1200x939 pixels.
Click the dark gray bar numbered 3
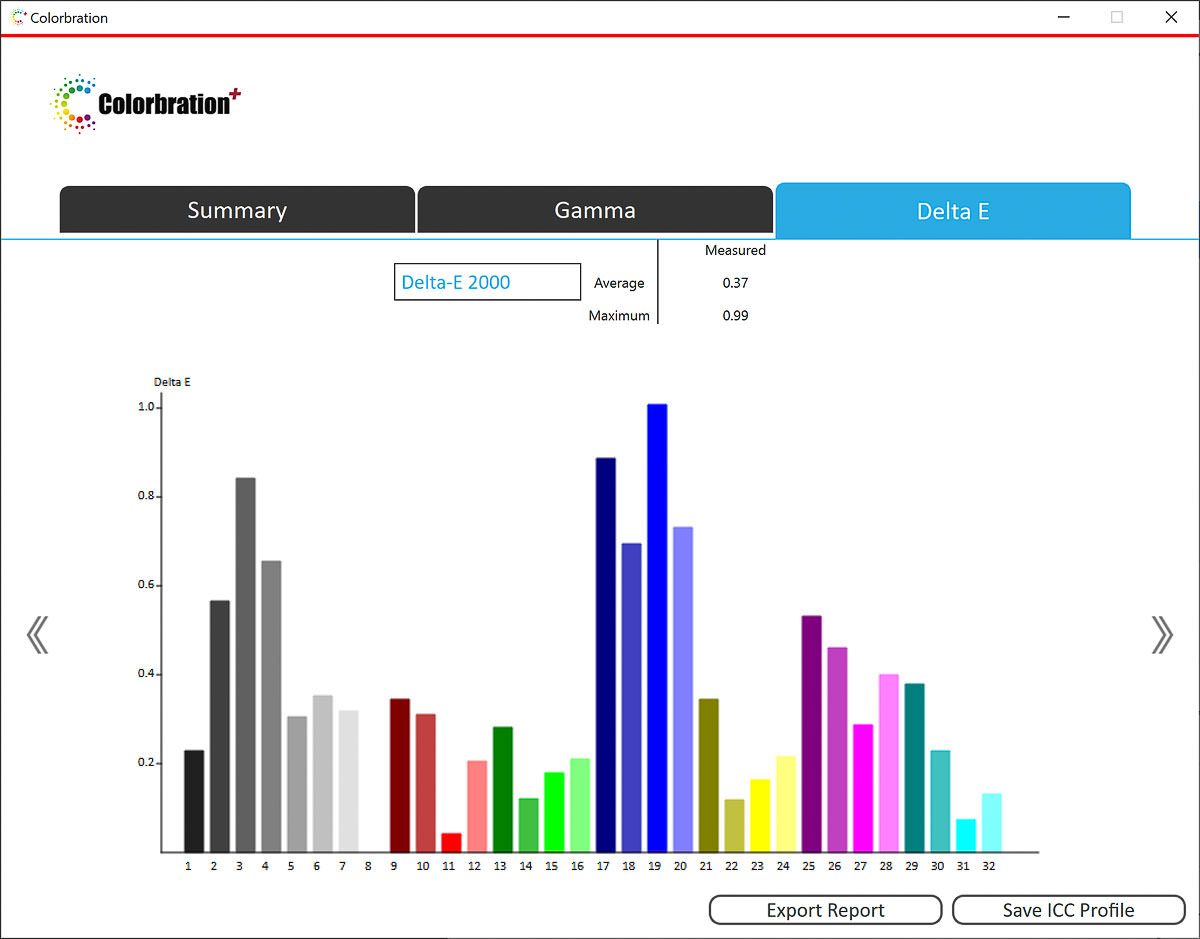coord(245,665)
